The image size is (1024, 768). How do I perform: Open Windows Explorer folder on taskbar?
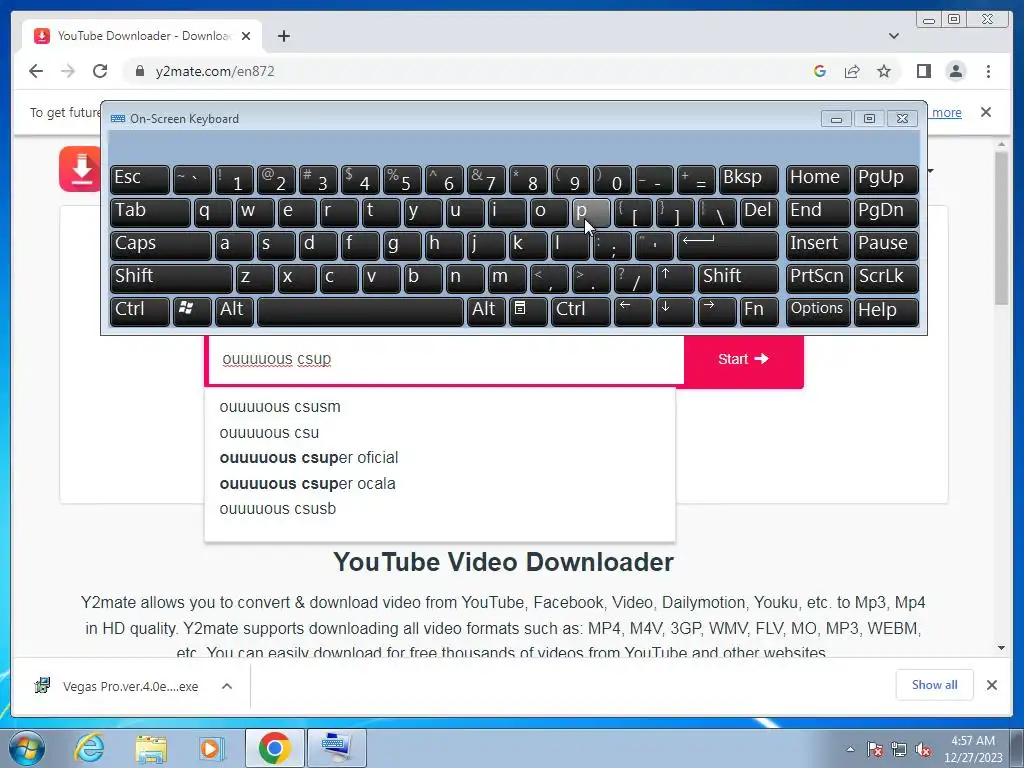pyautogui.click(x=151, y=748)
